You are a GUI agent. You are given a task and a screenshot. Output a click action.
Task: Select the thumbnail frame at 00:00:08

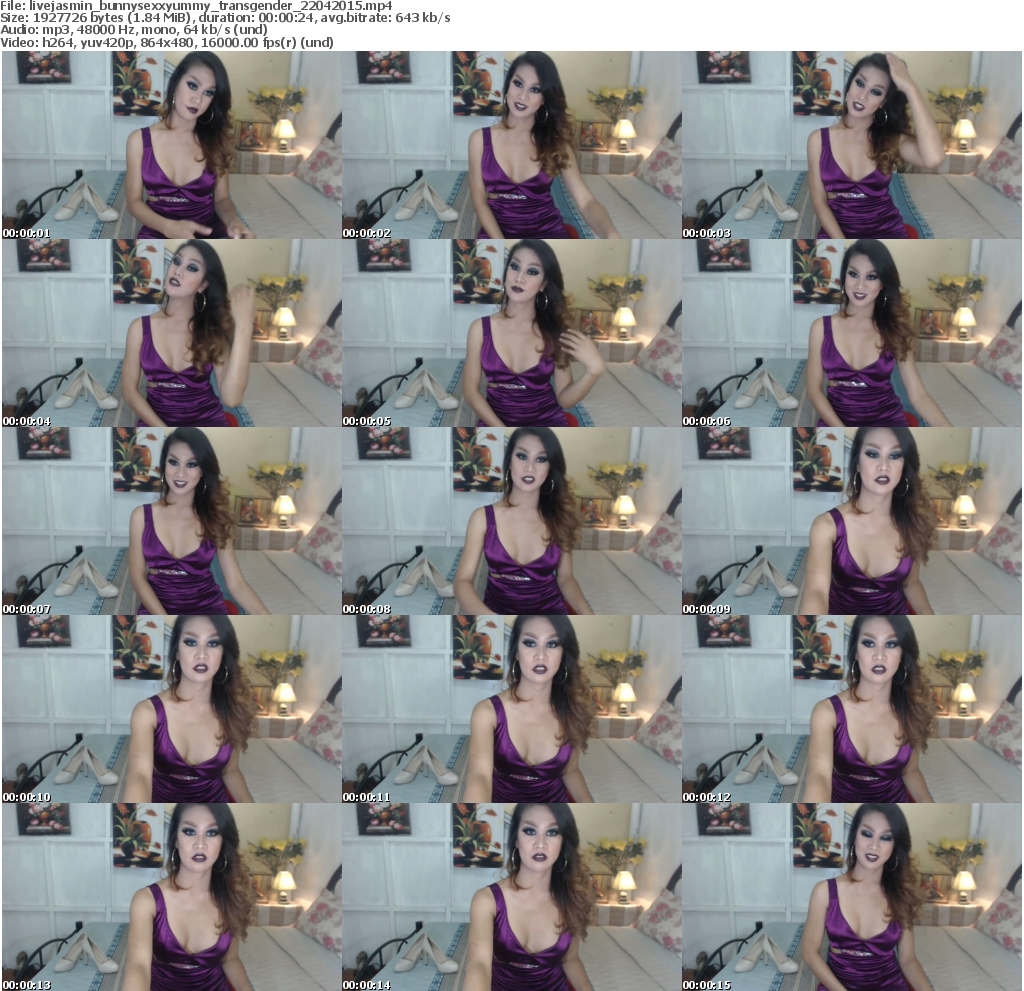(512, 521)
